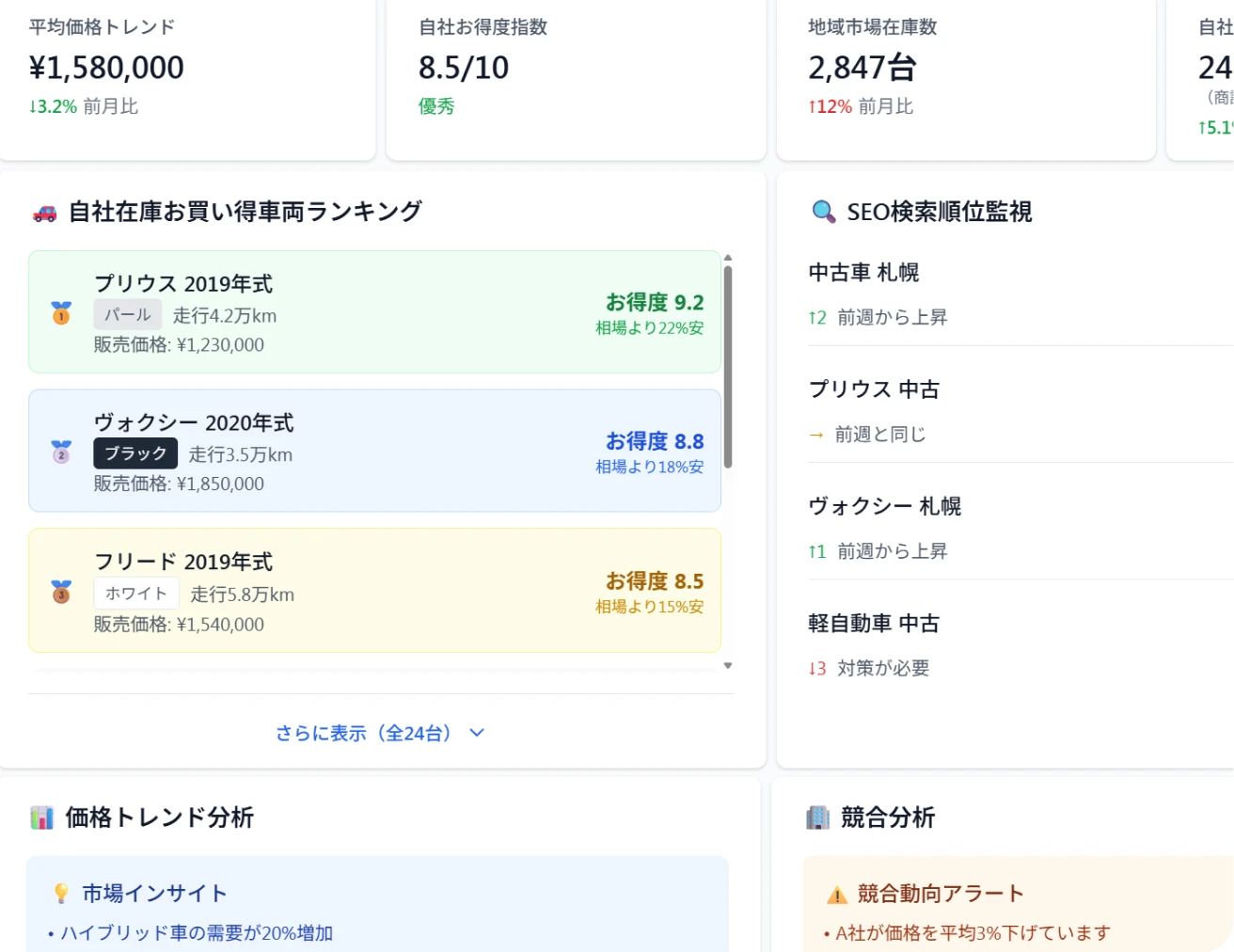The height and width of the screenshot is (952, 1234).
Task: Click the red car icon in ranking header
Action: click(x=44, y=213)
